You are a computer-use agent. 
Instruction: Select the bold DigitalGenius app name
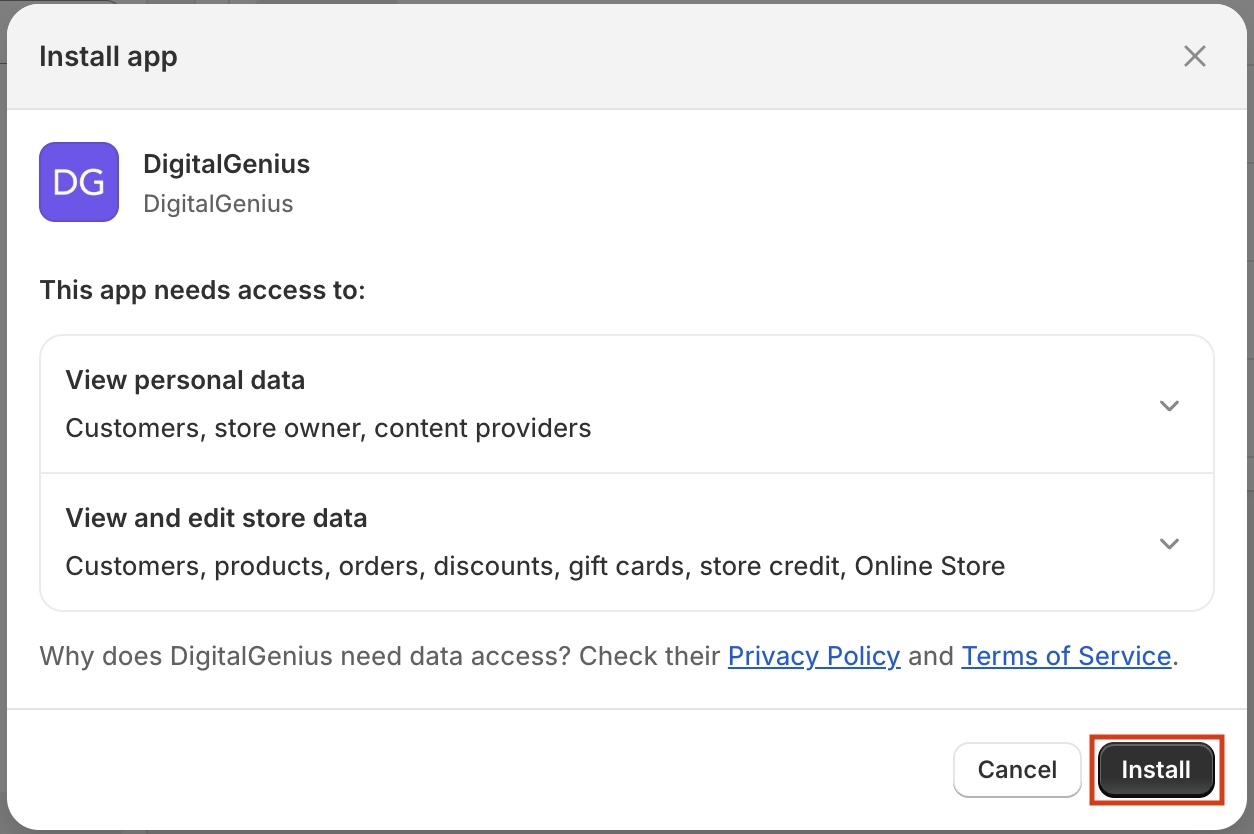click(x=227, y=164)
